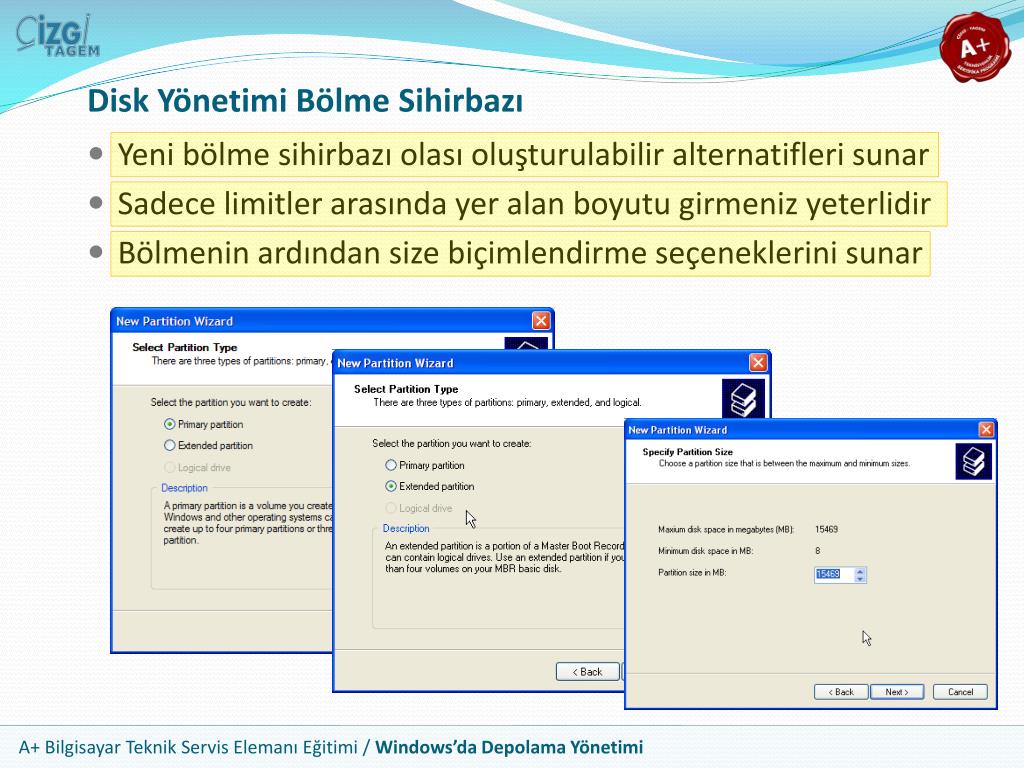The width and height of the screenshot is (1024, 768).
Task: Click the slide title Disk Yönetimi Bölme Sihirbazı
Action: click(305, 101)
